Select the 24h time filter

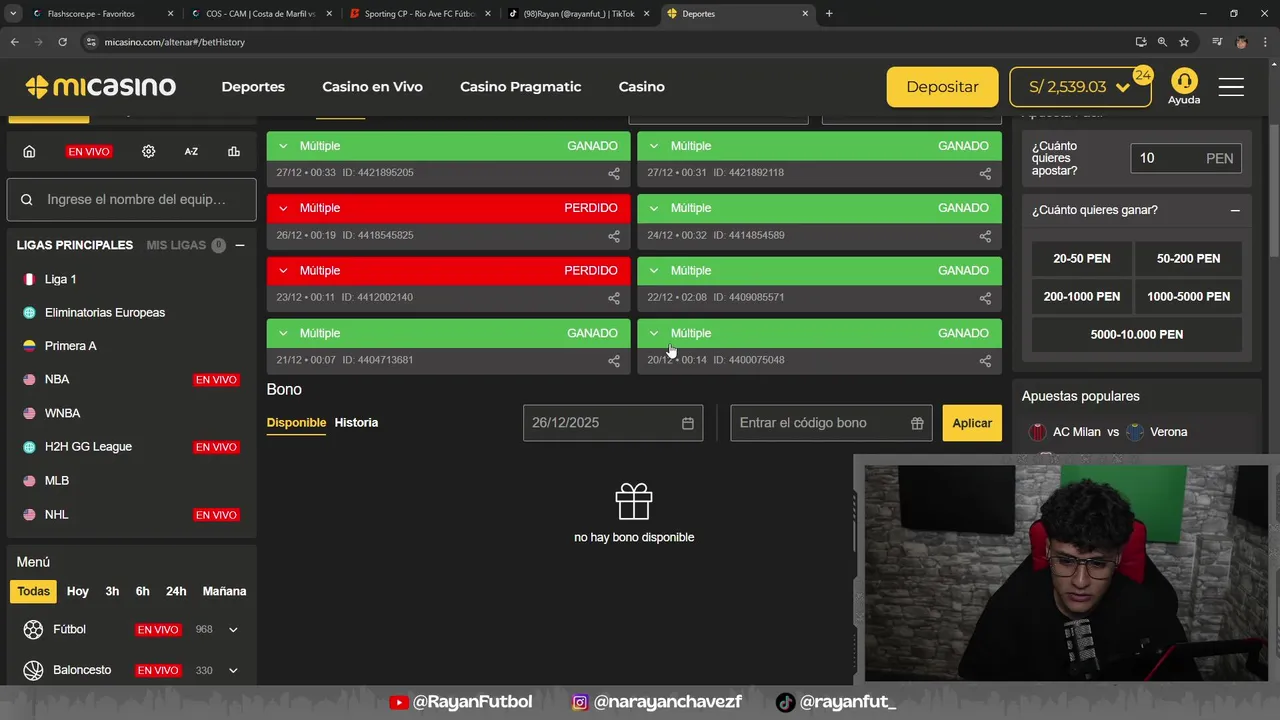[x=176, y=592]
